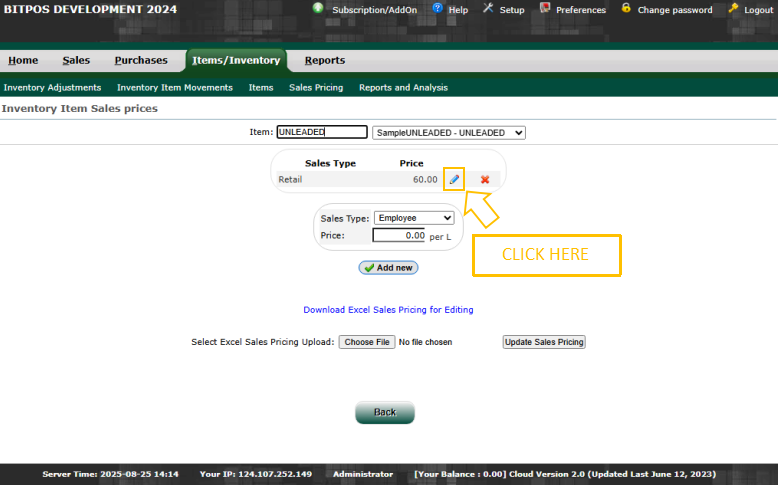Open the SampleUNLEADED item dropdown
The height and width of the screenshot is (485, 778).
pos(448,132)
